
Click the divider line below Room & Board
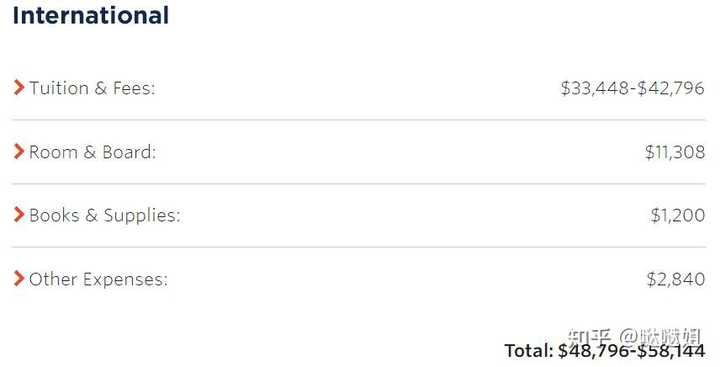359,184
